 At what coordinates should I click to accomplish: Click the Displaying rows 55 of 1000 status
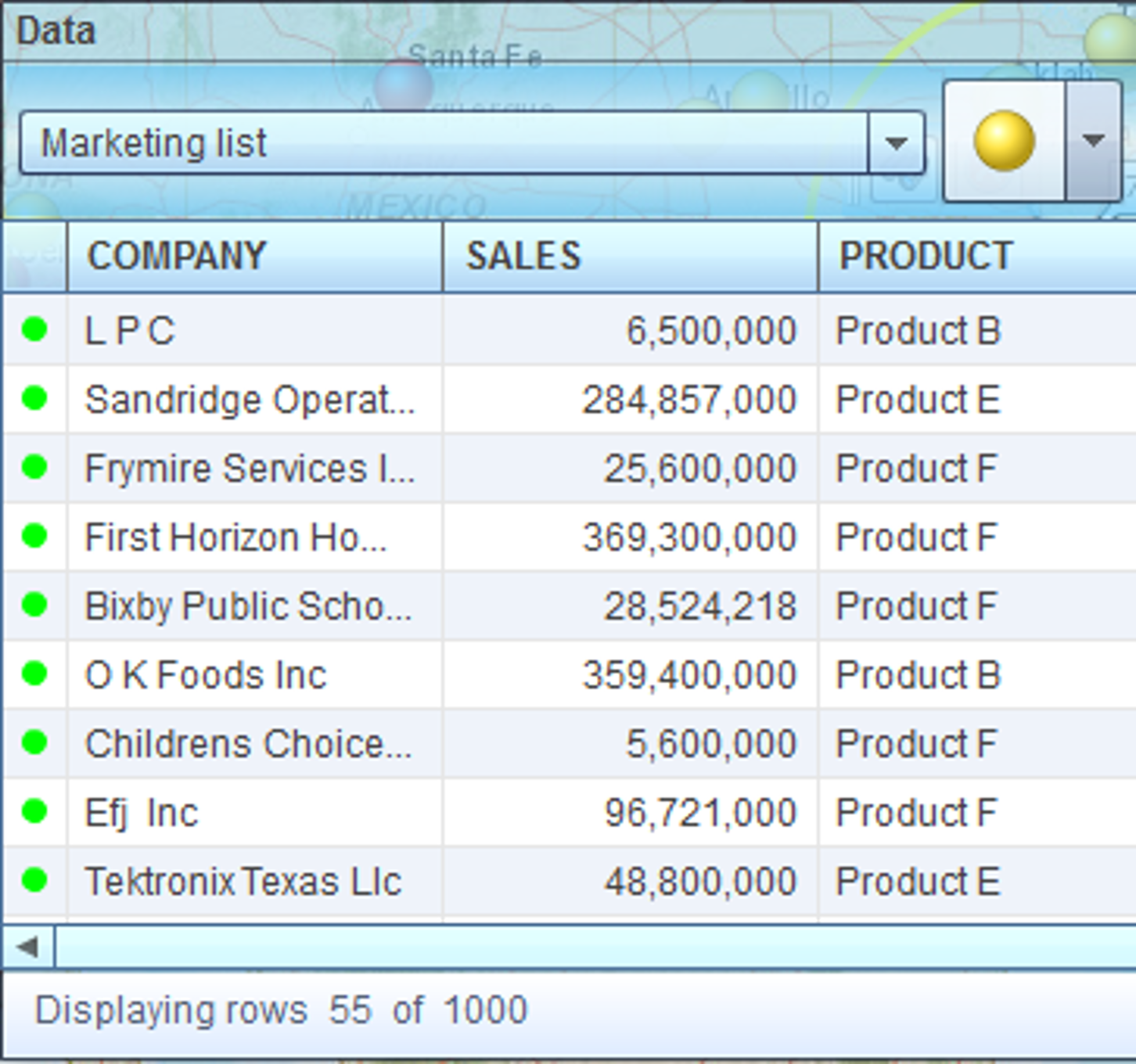282,1010
